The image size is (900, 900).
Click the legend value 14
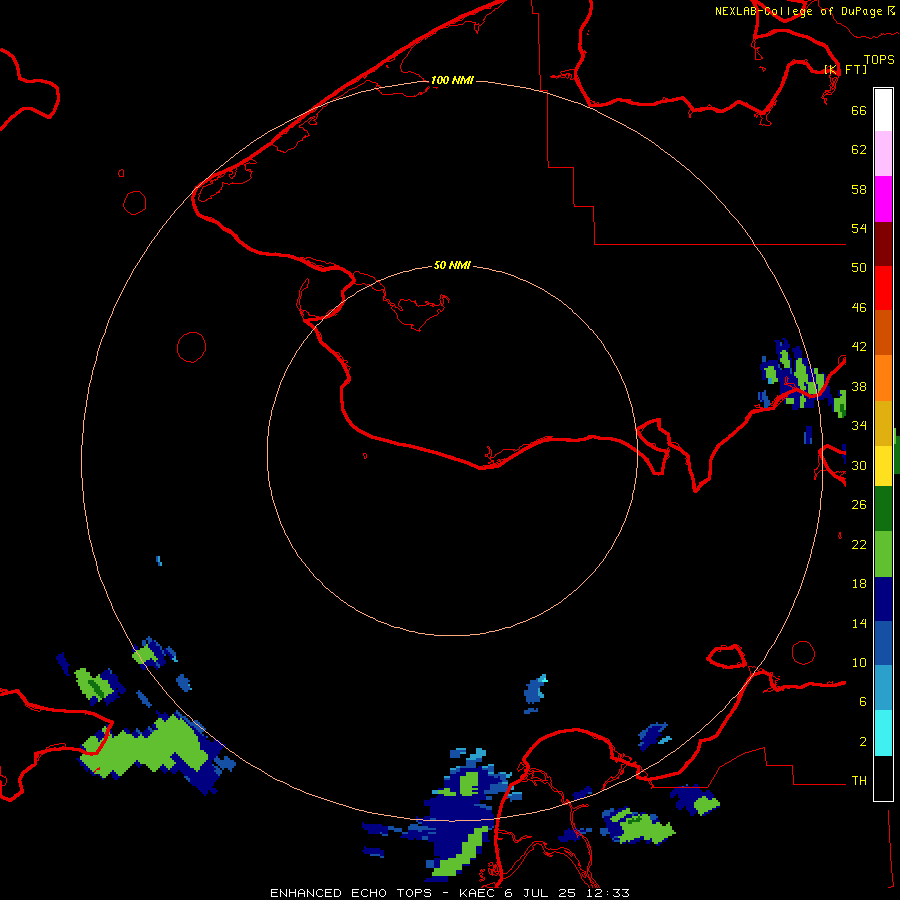(859, 624)
